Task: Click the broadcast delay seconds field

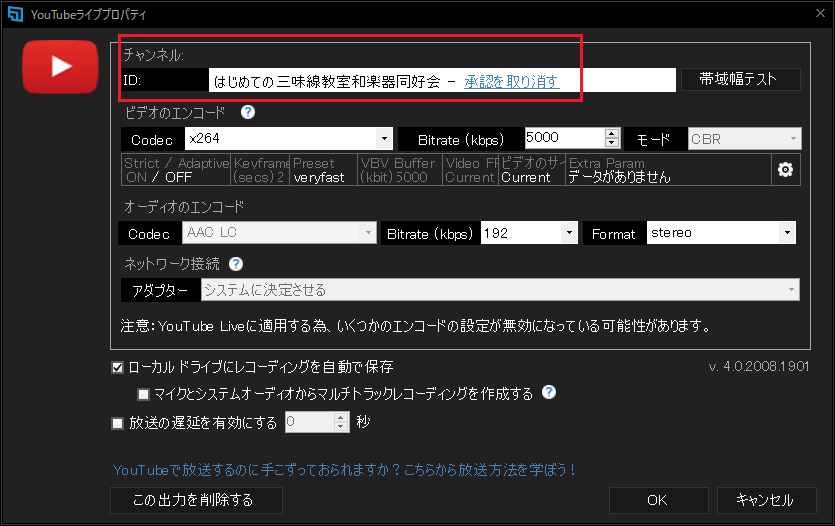Action: point(310,422)
